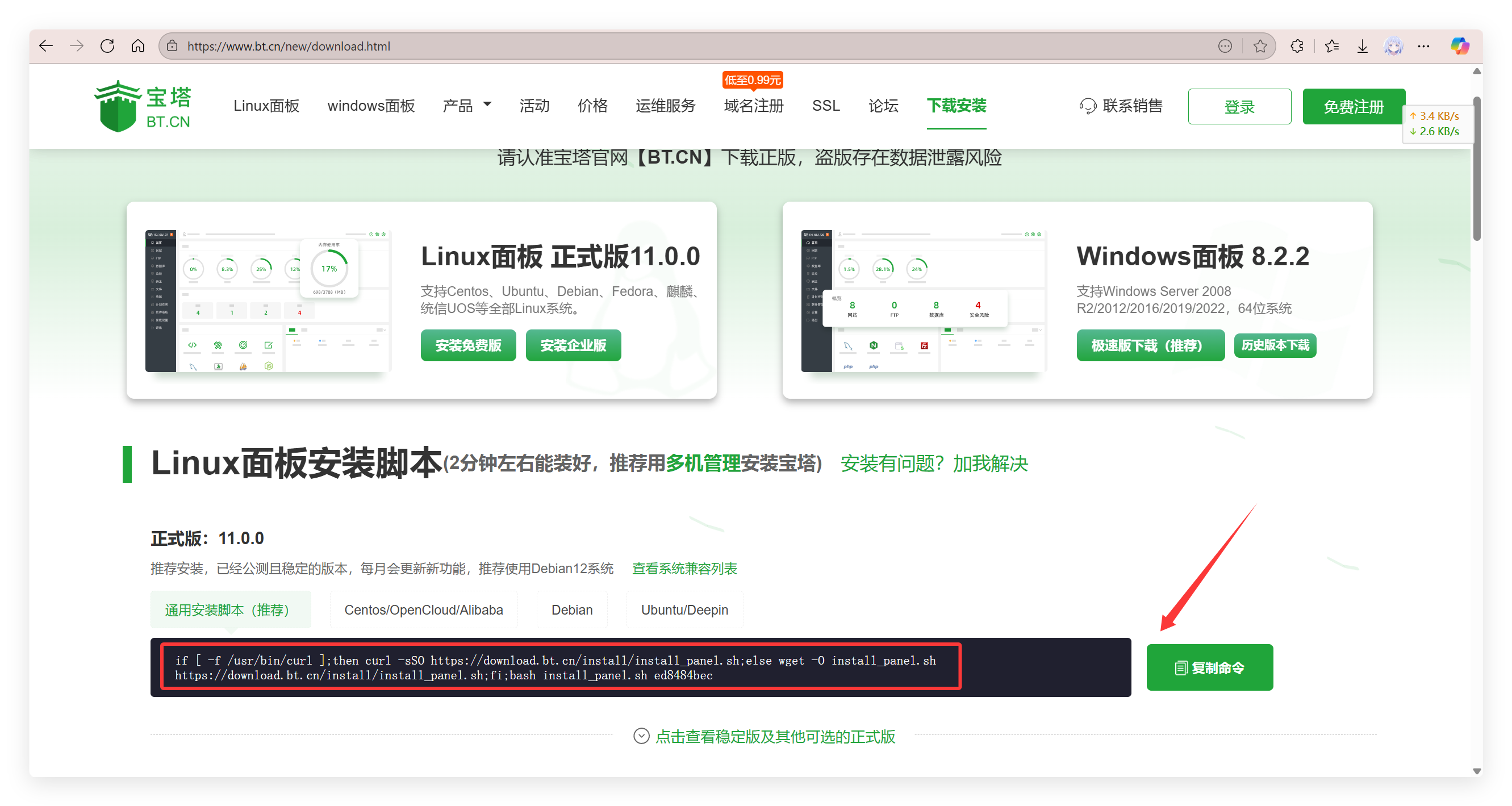Click 安装有问题？加我解决 link
This screenshot has height=806, width=1512.
coord(934,463)
